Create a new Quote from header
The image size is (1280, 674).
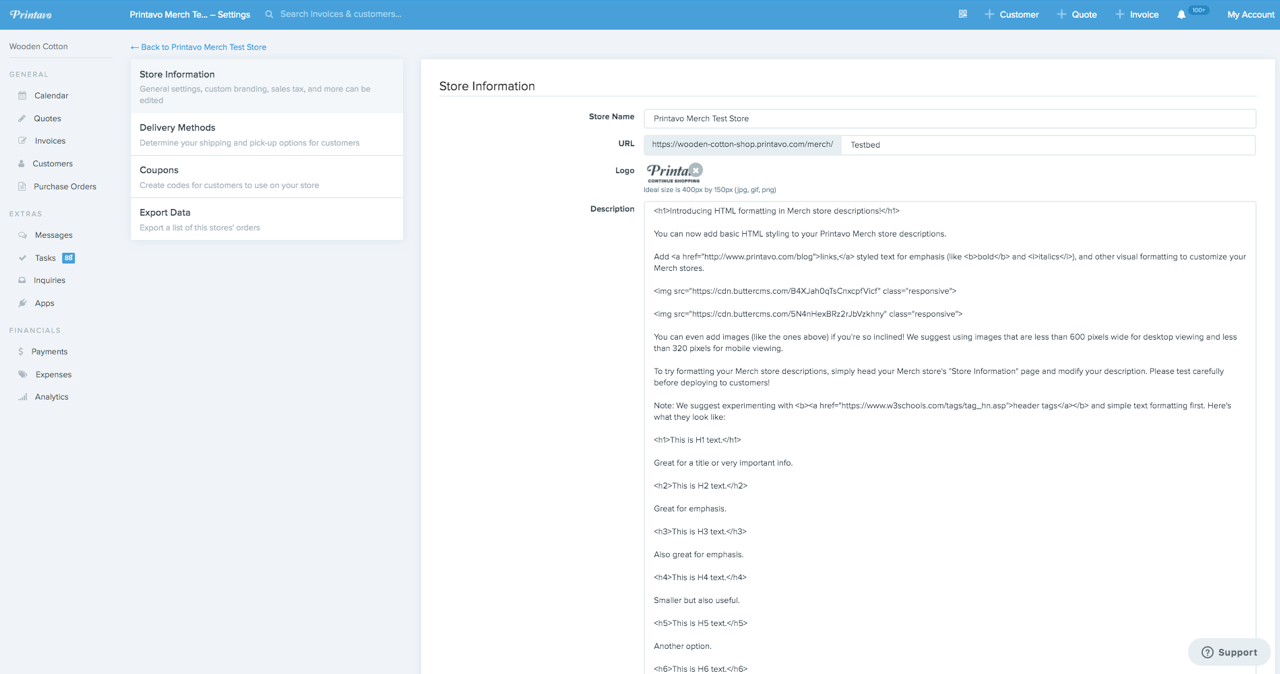pos(1077,15)
